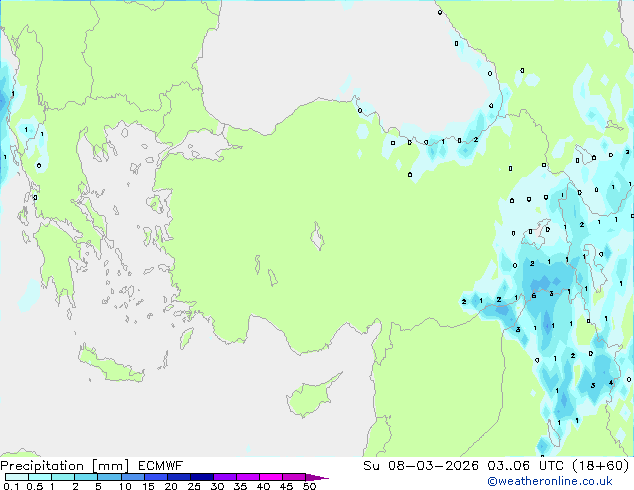This screenshot has height=490, width=634.
Task: Click the '15' legend value
Action: [148, 486]
